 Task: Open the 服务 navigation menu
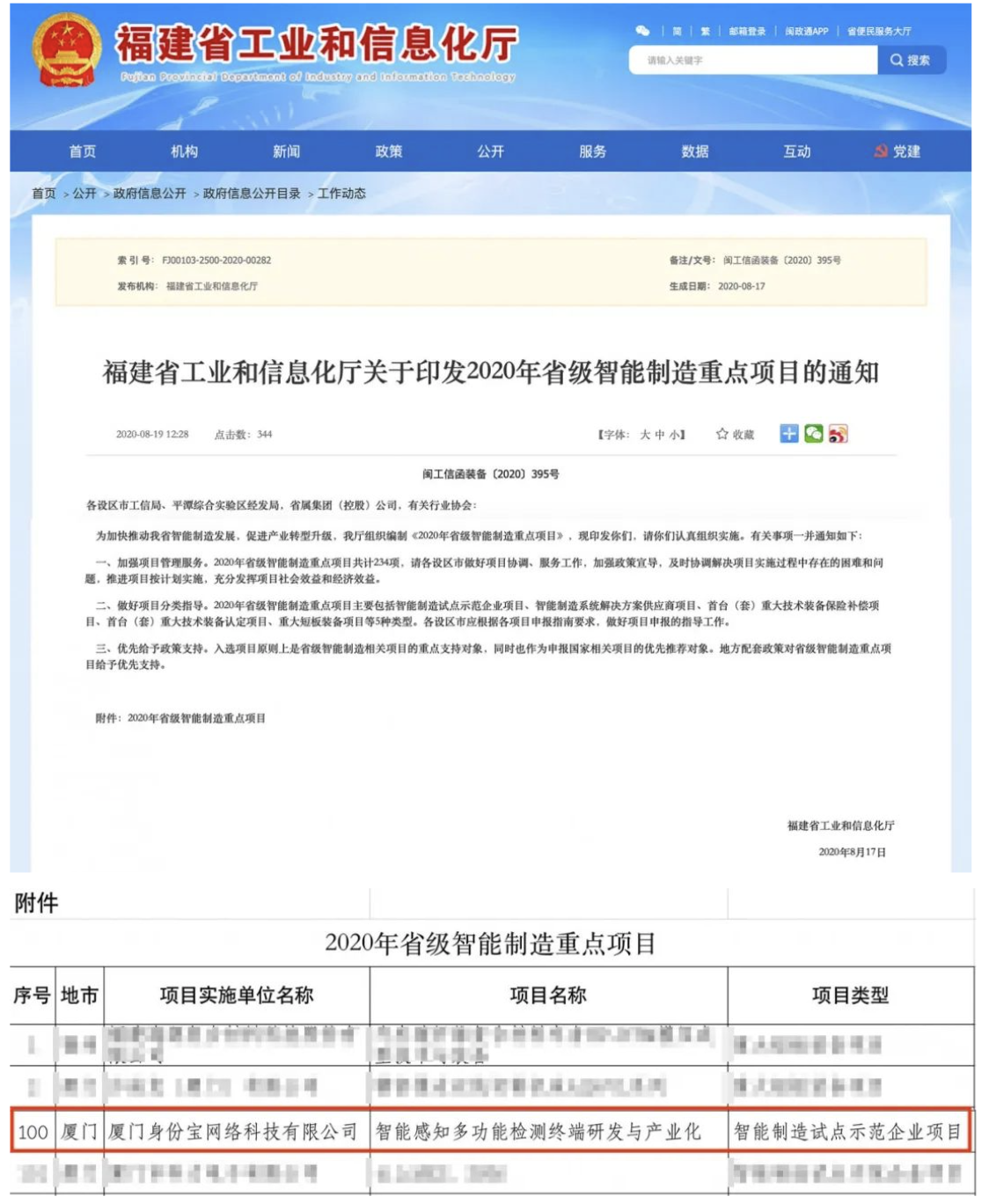(x=592, y=151)
